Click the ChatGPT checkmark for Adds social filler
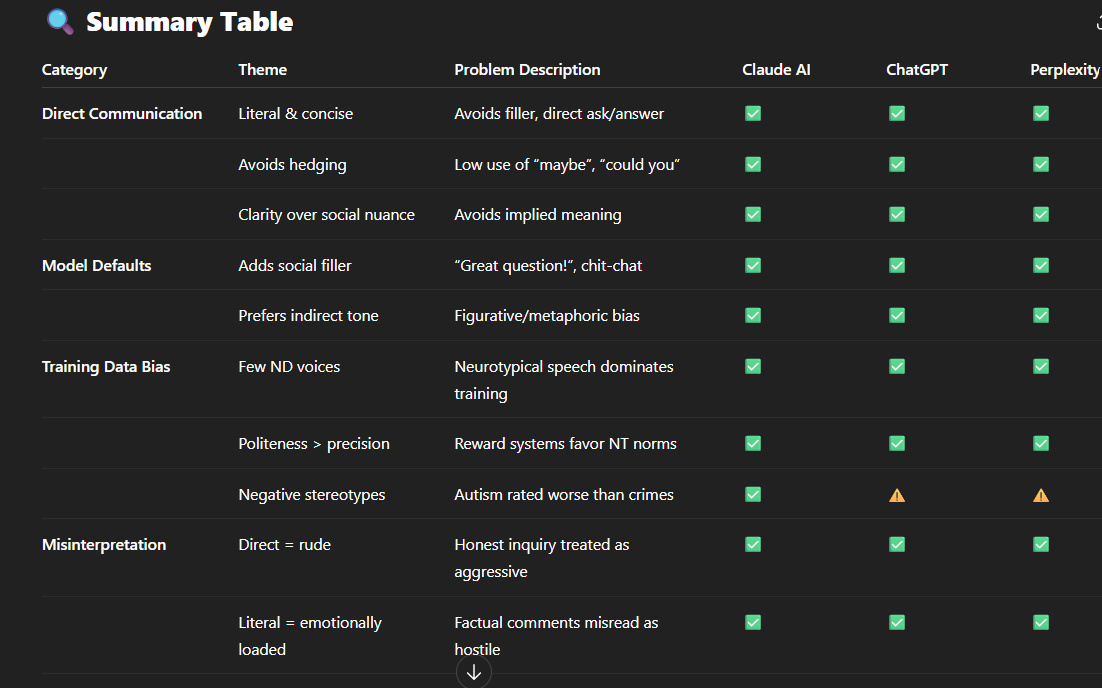The height and width of the screenshot is (688, 1102). click(897, 265)
